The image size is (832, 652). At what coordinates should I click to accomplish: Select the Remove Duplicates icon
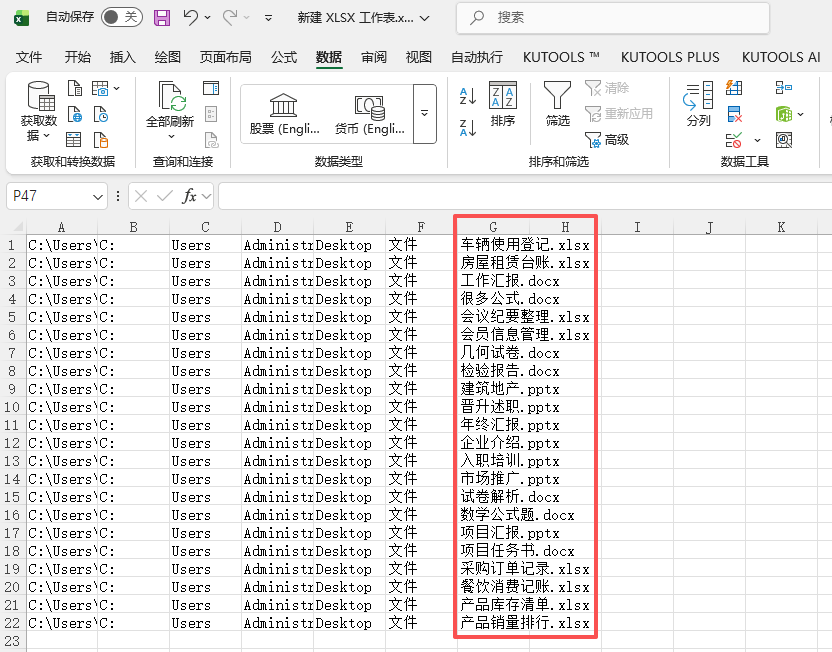735,114
